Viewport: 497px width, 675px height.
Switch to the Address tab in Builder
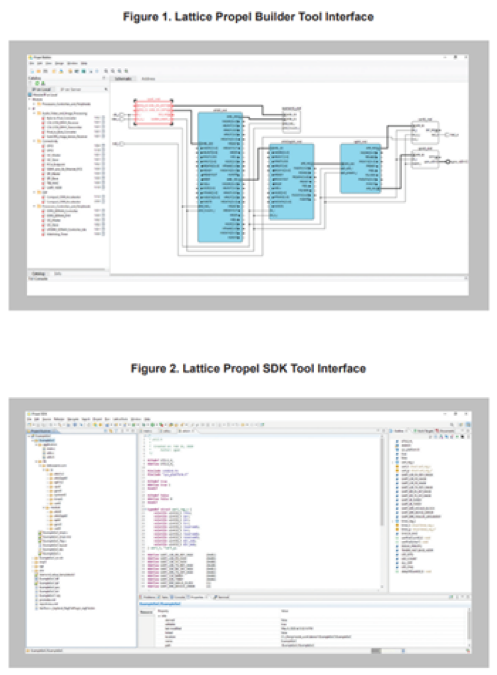[148, 79]
